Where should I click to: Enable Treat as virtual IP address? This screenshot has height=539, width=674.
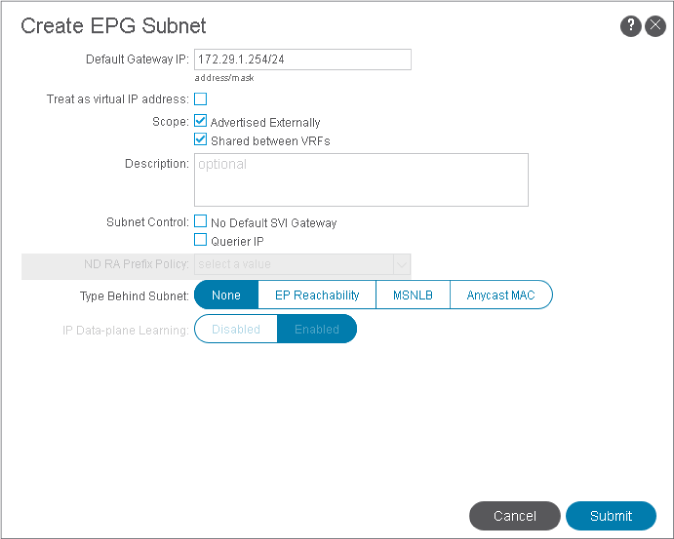[200, 99]
